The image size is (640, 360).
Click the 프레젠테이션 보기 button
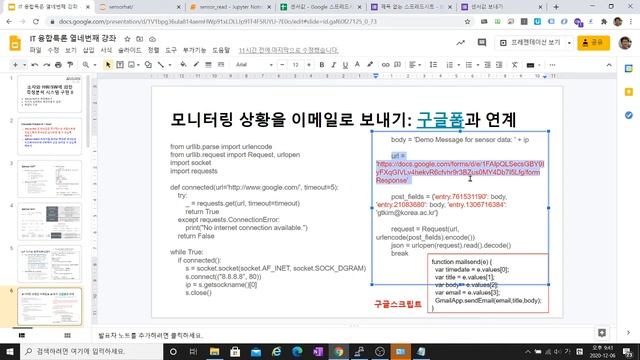click(x=531, y=42)
